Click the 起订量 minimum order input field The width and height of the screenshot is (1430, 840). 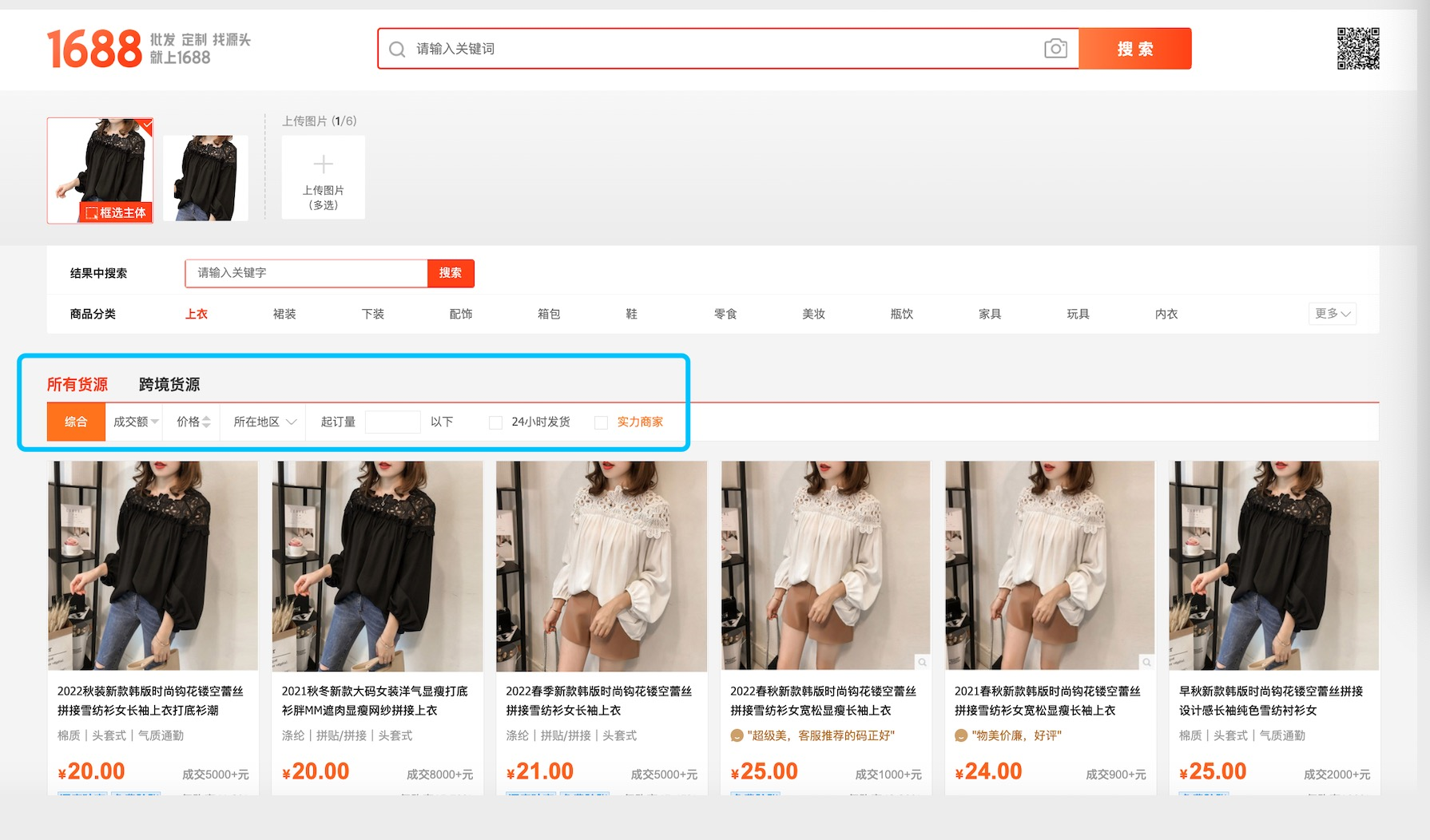(x=392, y=422)
